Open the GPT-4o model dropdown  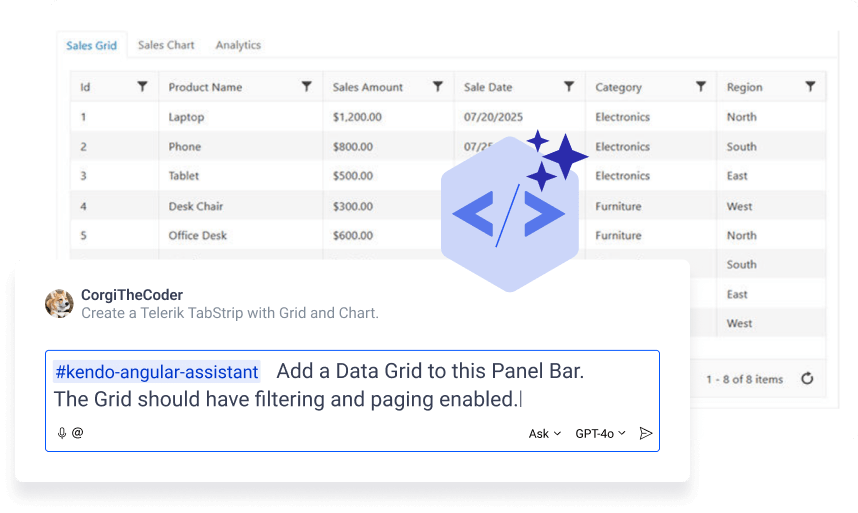[600, 434]
